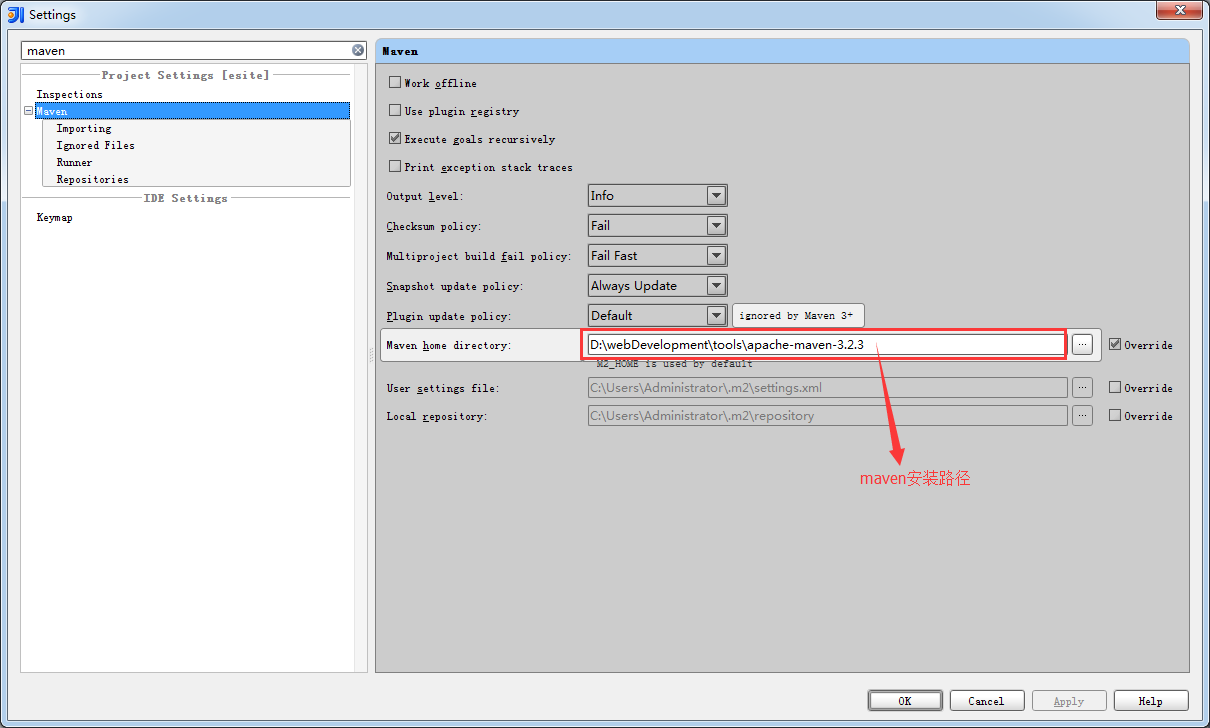Click the 'Output level:' label
The width and height of the screenshot is (1210, 728).
coord(425,196)
